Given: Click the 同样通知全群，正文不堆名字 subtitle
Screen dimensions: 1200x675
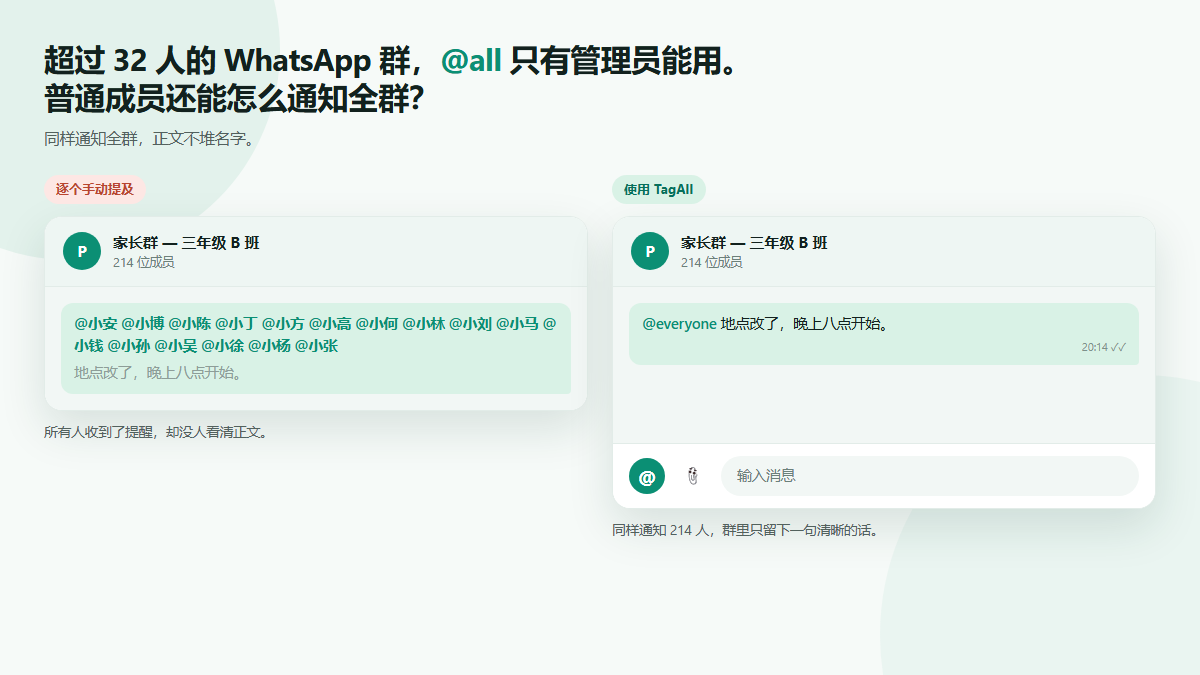Looking at the screenshot, I should coord(150,139).
